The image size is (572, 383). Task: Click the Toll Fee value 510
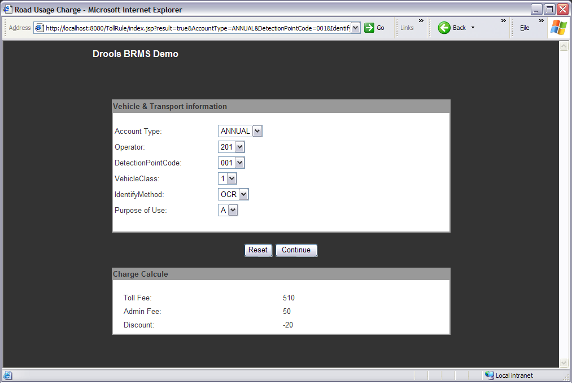coord(289,298)
